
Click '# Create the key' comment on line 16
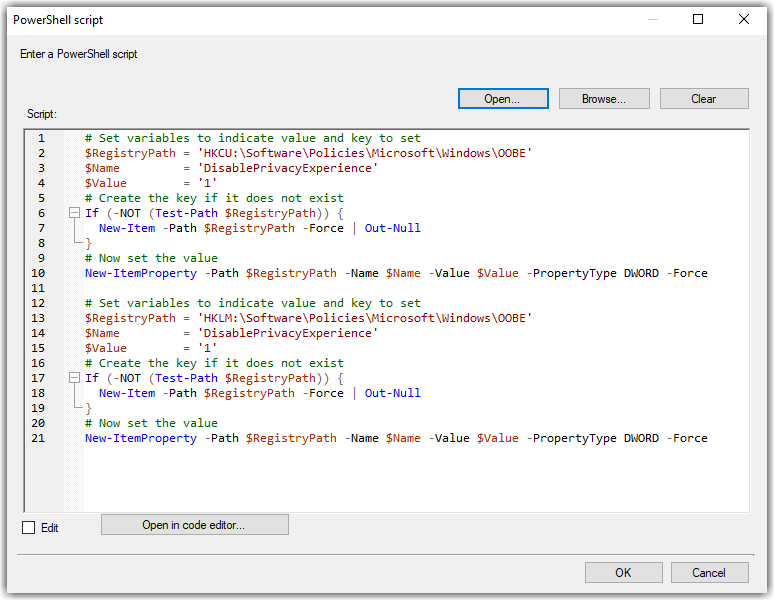(214, 363)
